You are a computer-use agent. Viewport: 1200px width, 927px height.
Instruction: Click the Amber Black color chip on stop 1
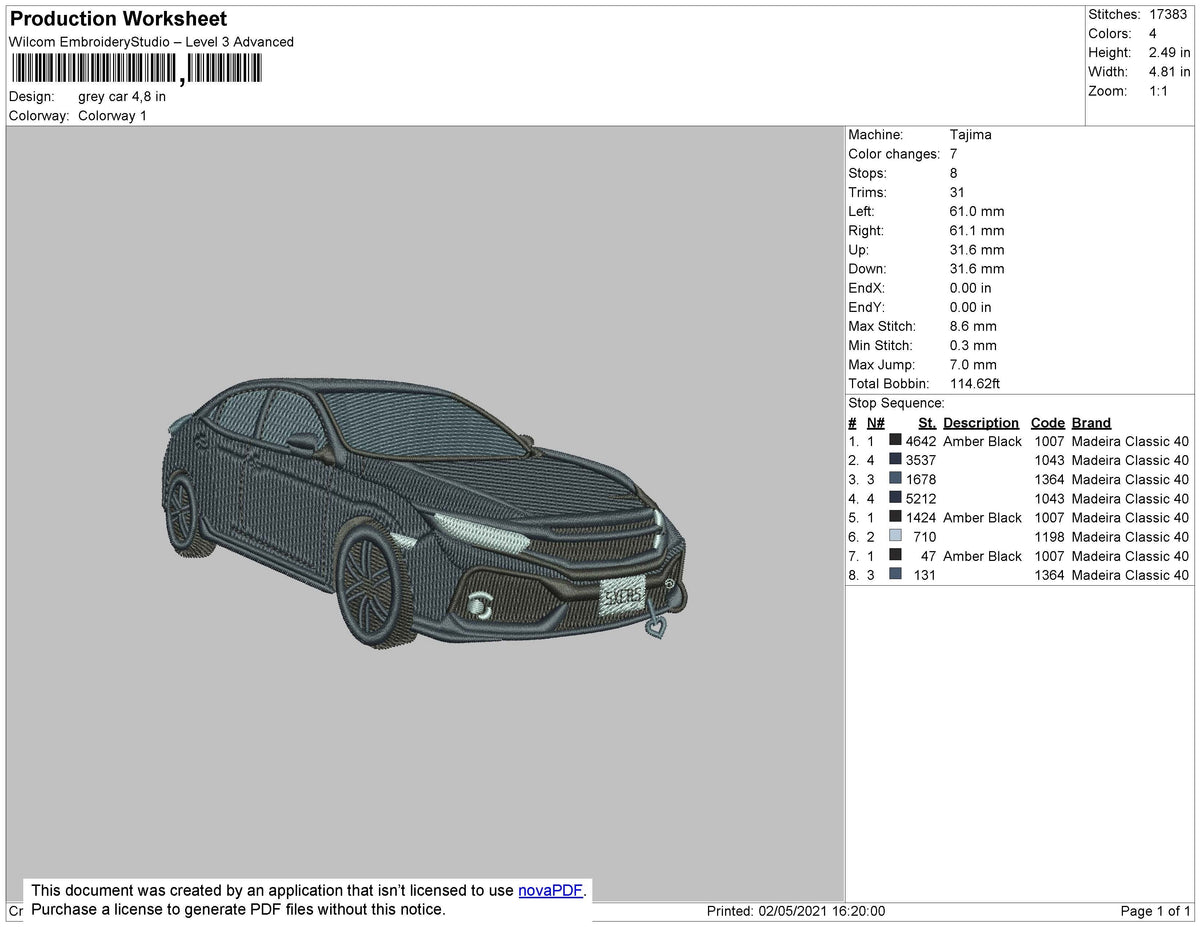(x=893, y=441)
